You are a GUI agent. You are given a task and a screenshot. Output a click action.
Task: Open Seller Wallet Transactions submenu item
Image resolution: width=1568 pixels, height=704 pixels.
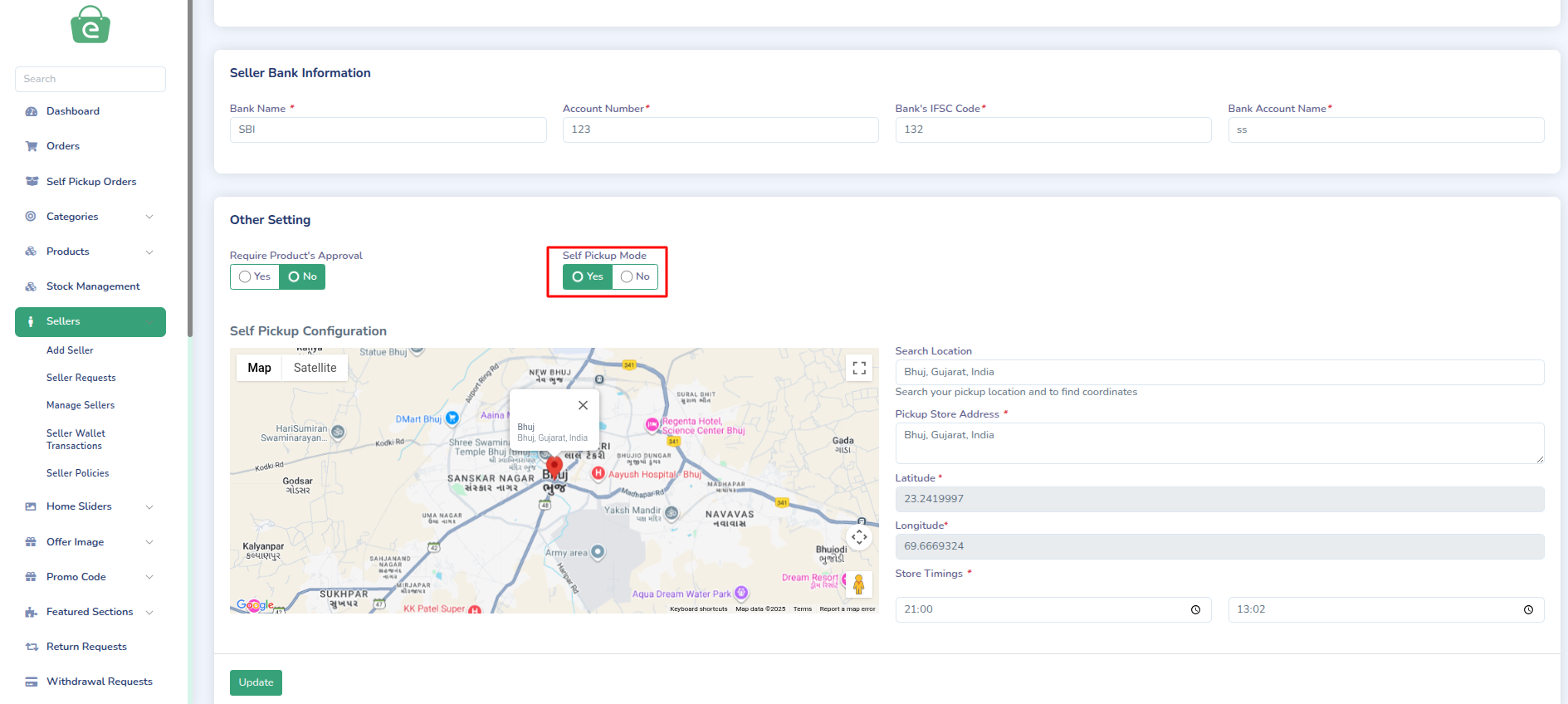click(76, 439)
